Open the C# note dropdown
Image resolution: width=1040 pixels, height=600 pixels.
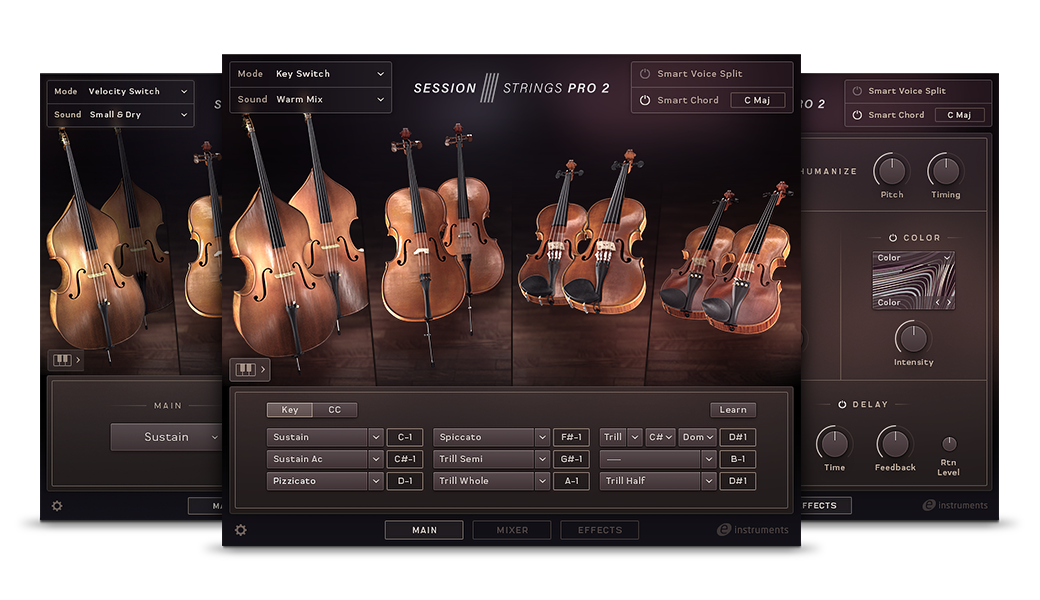[x=661, y=437]
